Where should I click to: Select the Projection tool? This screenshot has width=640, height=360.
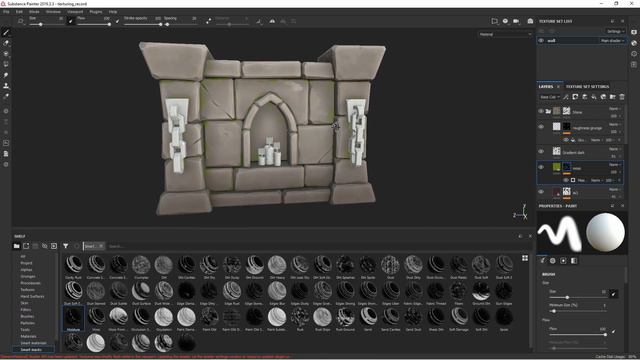pos(6,53)
